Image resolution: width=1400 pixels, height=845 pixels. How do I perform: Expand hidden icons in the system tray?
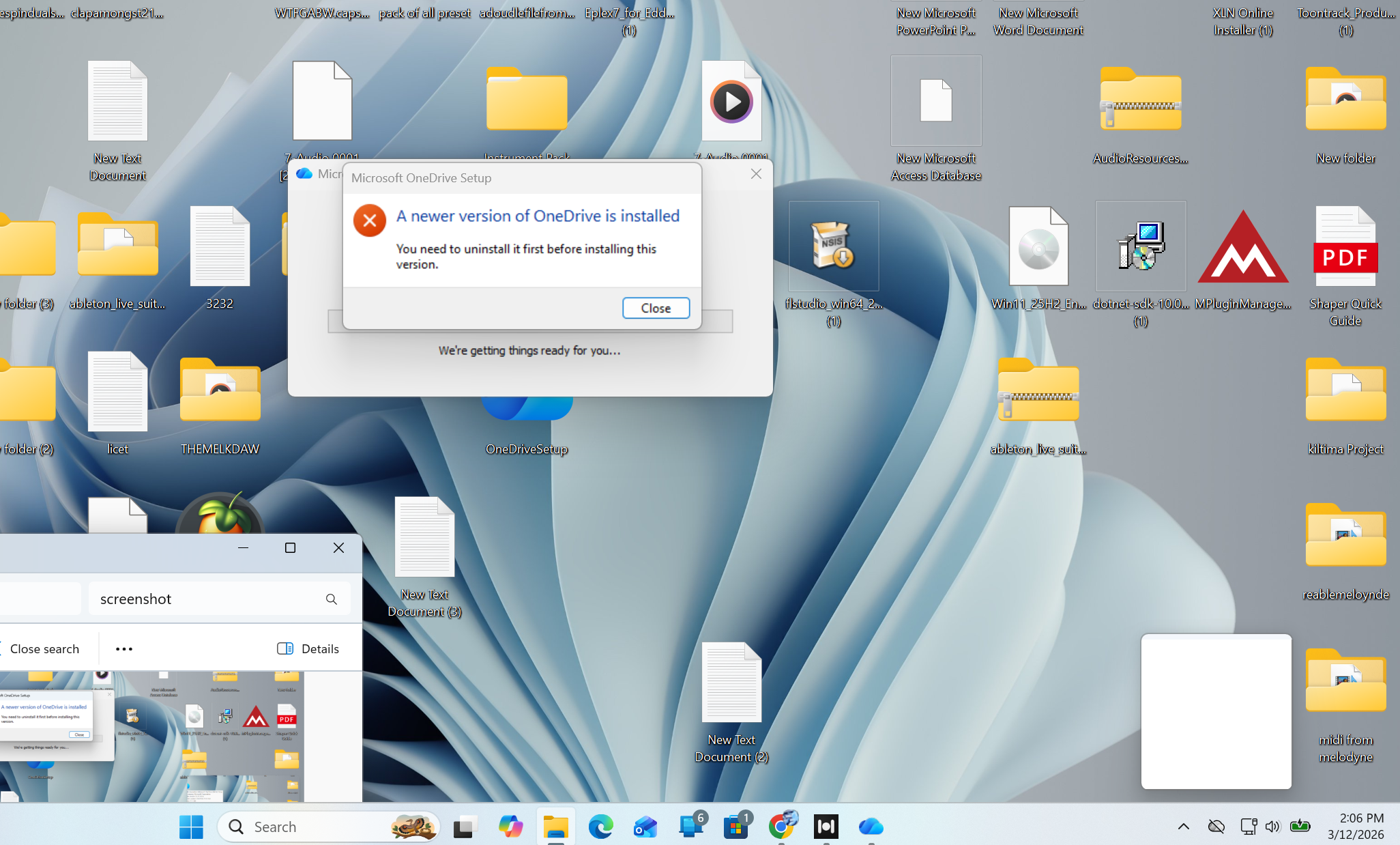[x=1185, y=827]
